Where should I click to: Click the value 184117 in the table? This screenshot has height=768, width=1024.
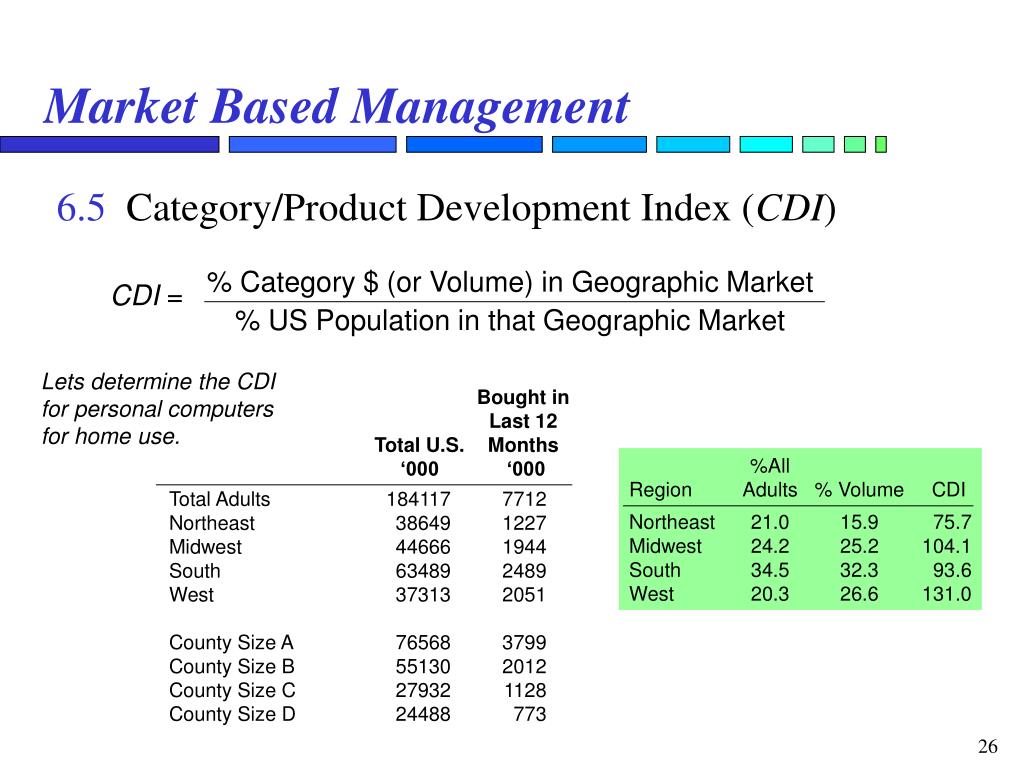419,499
